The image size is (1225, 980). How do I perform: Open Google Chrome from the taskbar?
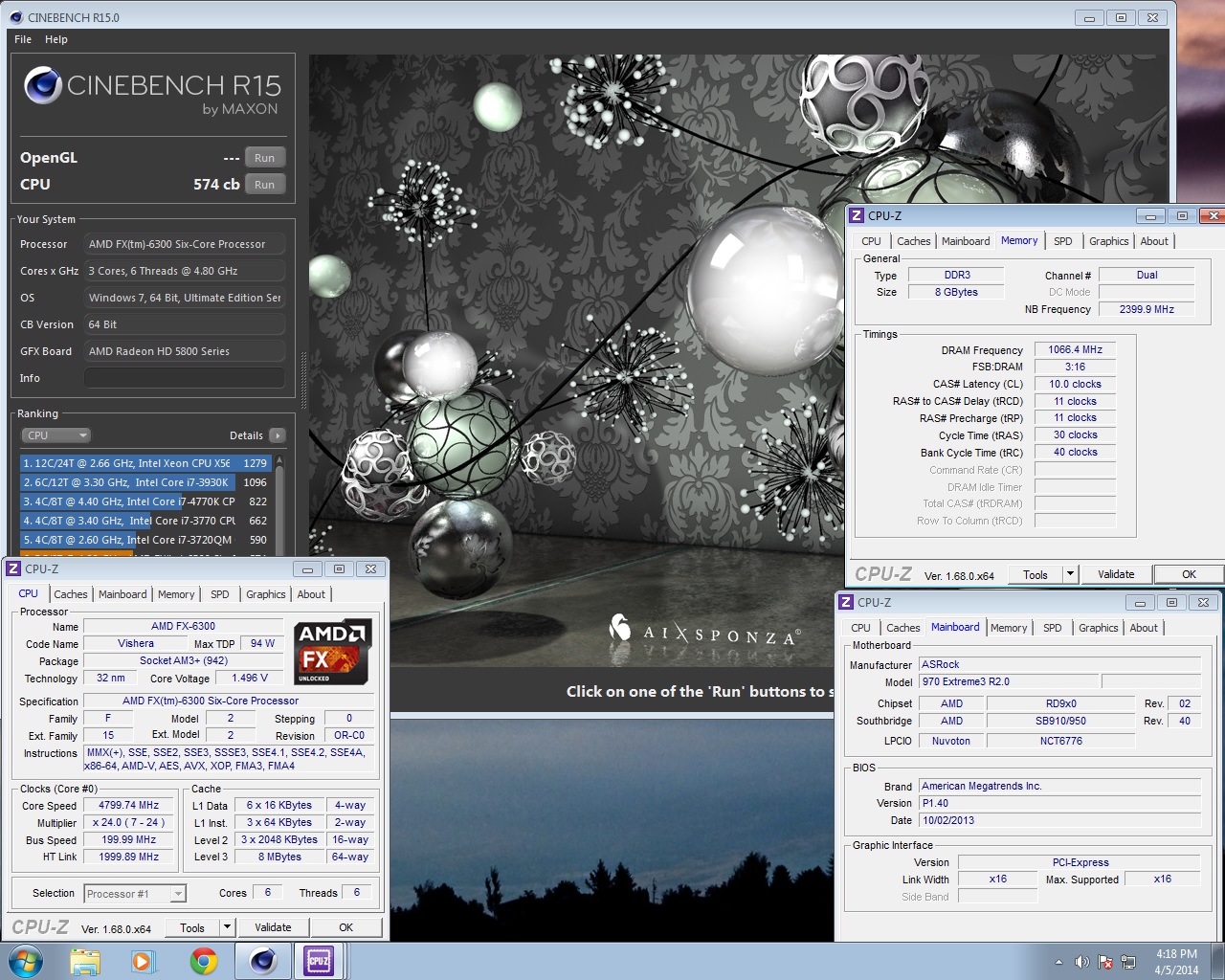(203, 961)
